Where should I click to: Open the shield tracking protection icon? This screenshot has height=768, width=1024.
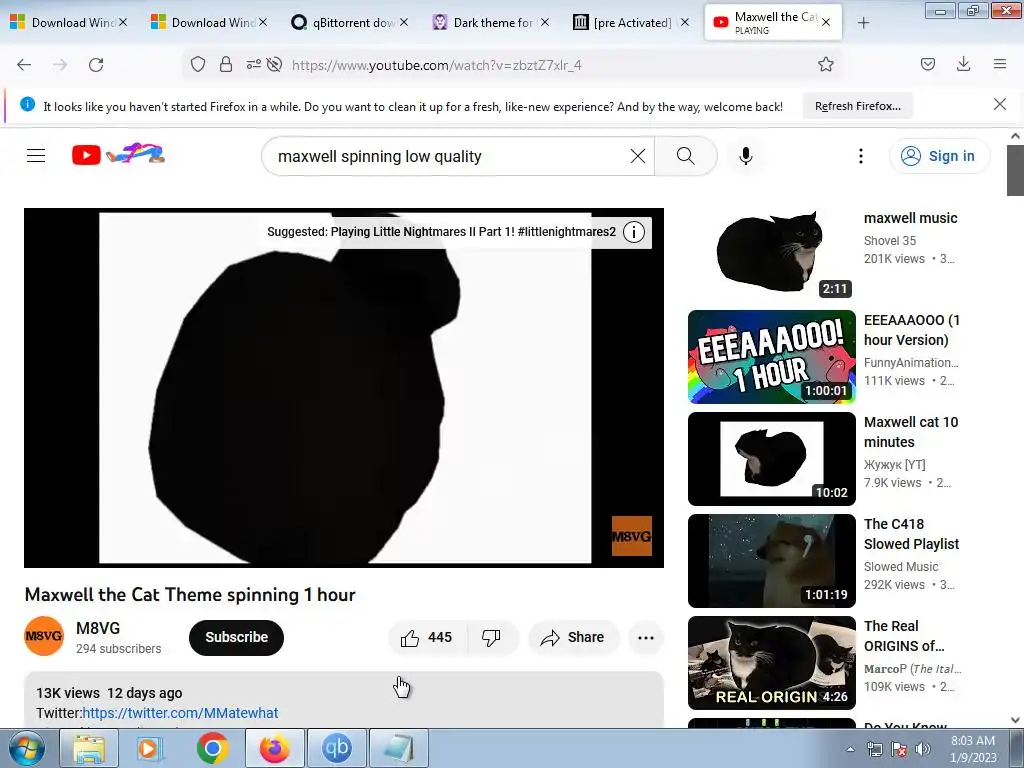tap(198, 64)
